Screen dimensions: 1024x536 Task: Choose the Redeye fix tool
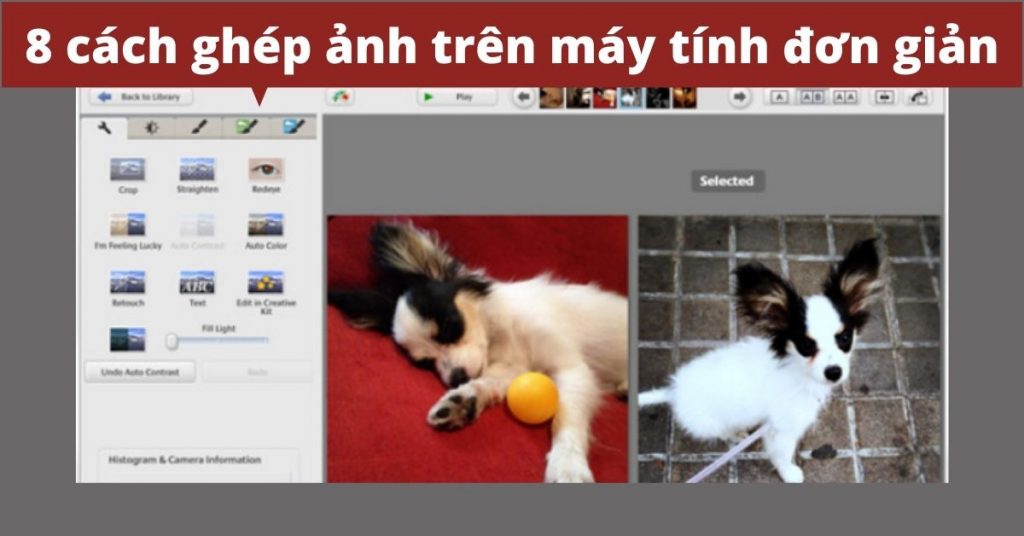[266, 176]
